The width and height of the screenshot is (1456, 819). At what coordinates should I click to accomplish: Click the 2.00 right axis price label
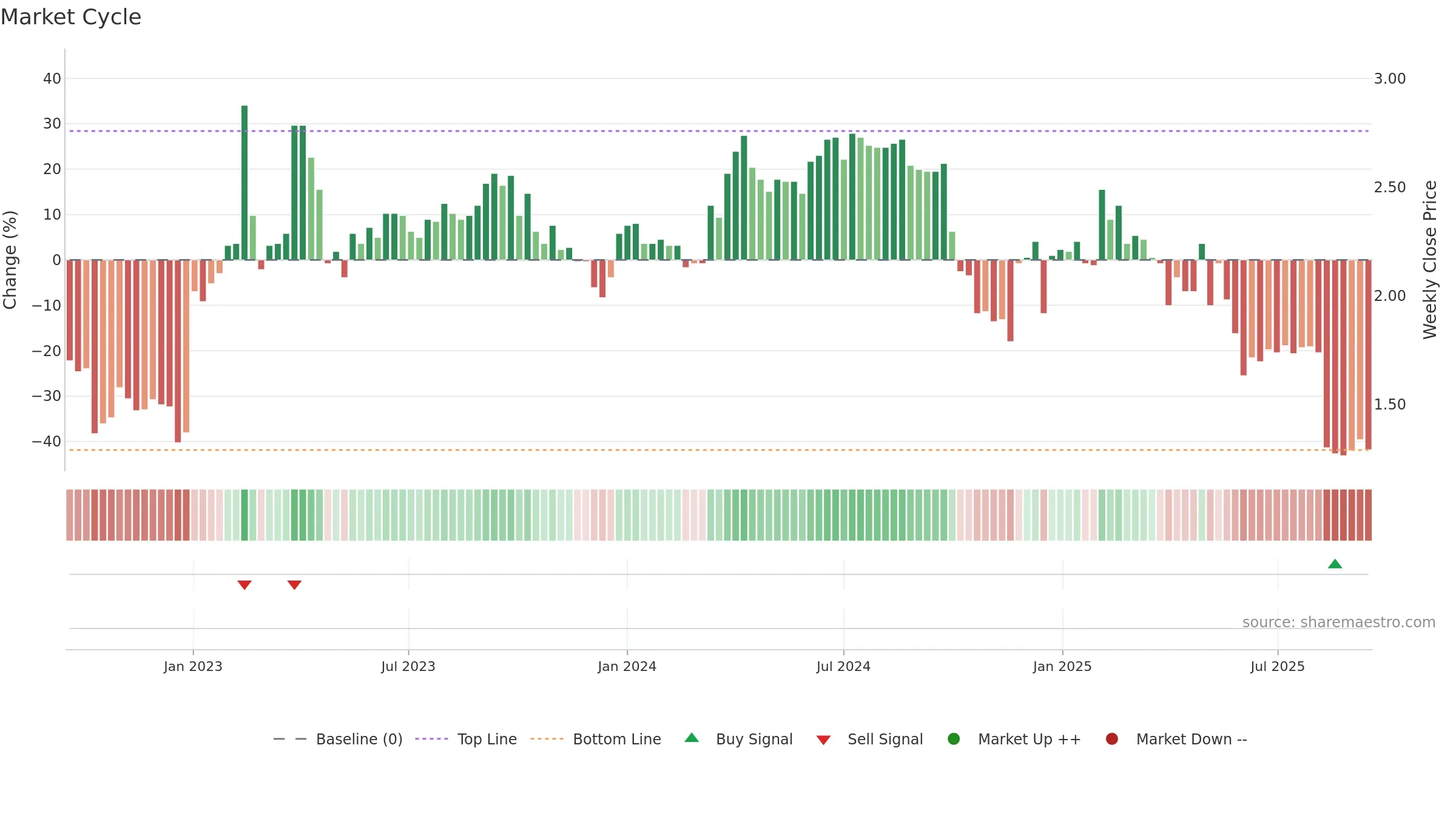[1390, 296]
